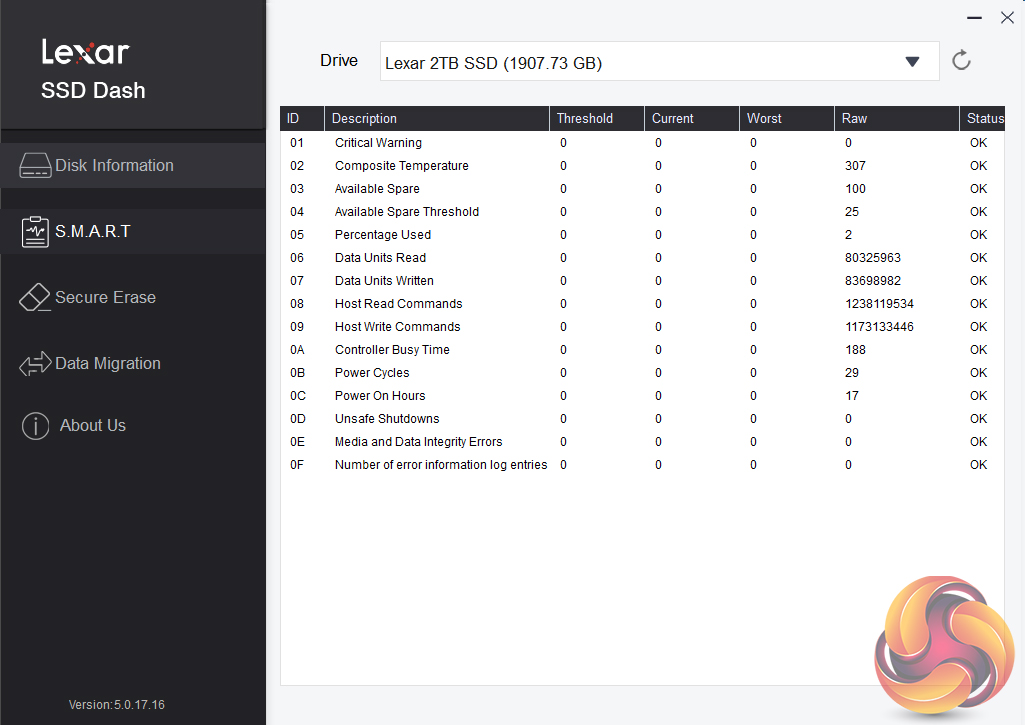The height and width of the screenshot is (725, 1025).
Task: Switch to the S.M.A.R.T section
Action: coord(133,231)
